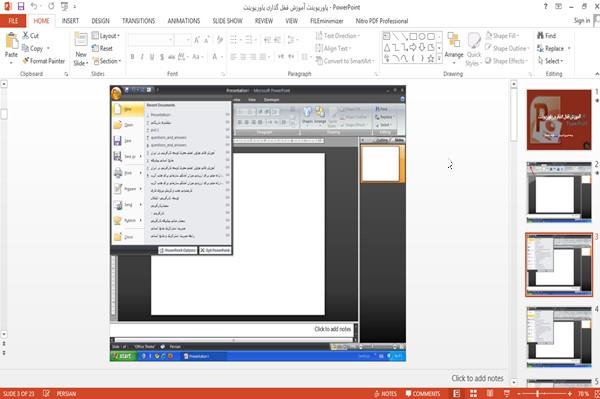Toggle the Notes pane in status bar

point(385,394)
